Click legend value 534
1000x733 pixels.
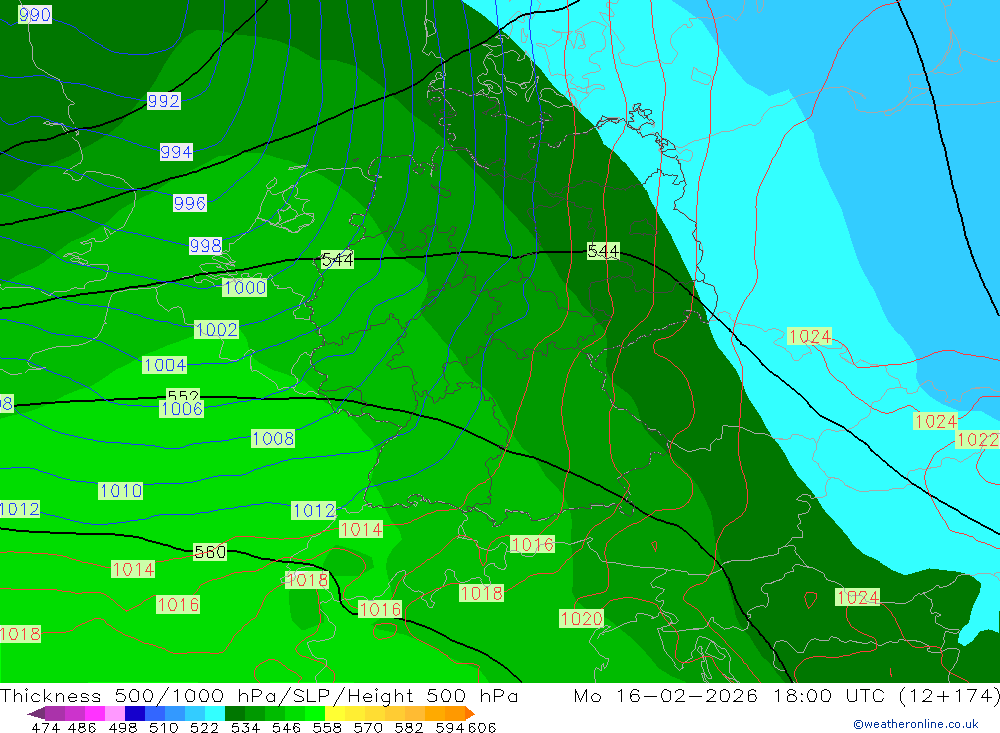click(245, 728)
